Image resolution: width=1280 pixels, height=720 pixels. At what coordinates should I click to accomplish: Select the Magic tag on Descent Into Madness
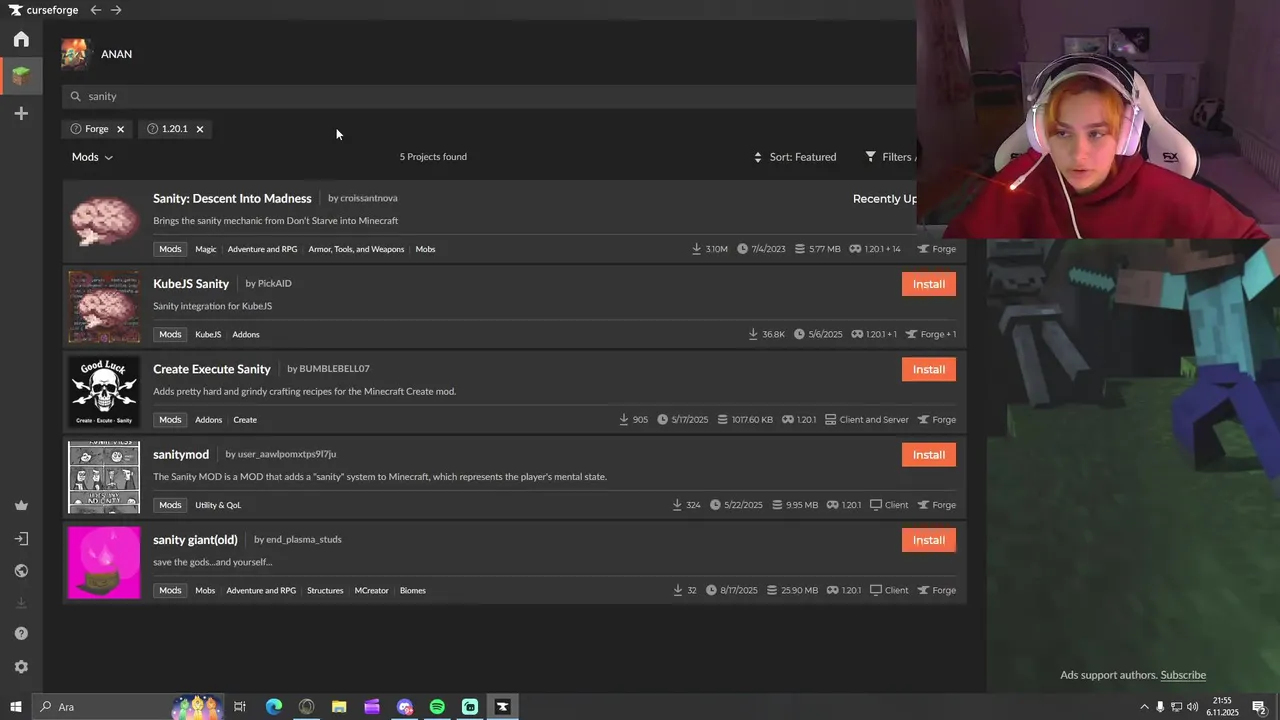pyautogui.click(x=205, y=249)
